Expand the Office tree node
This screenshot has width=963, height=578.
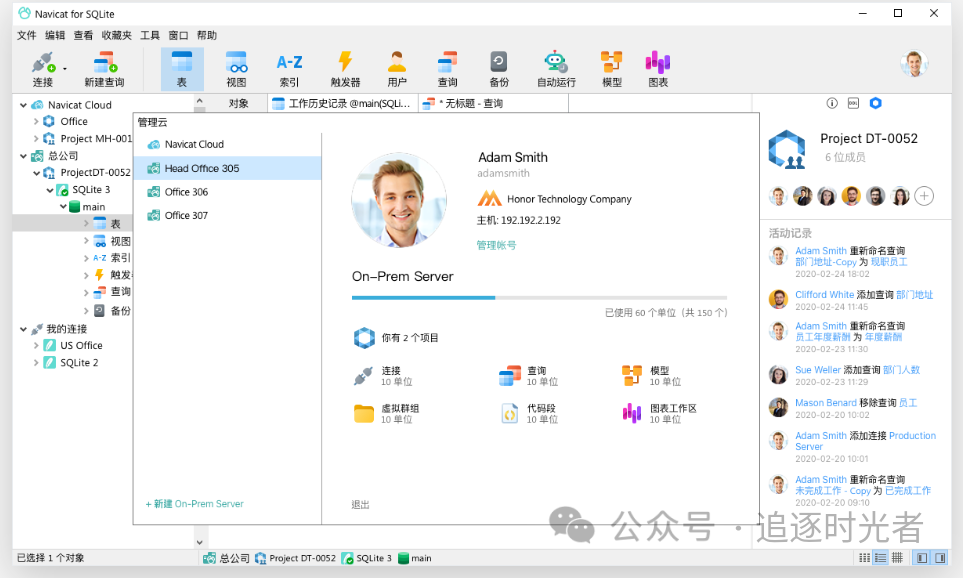36,122
